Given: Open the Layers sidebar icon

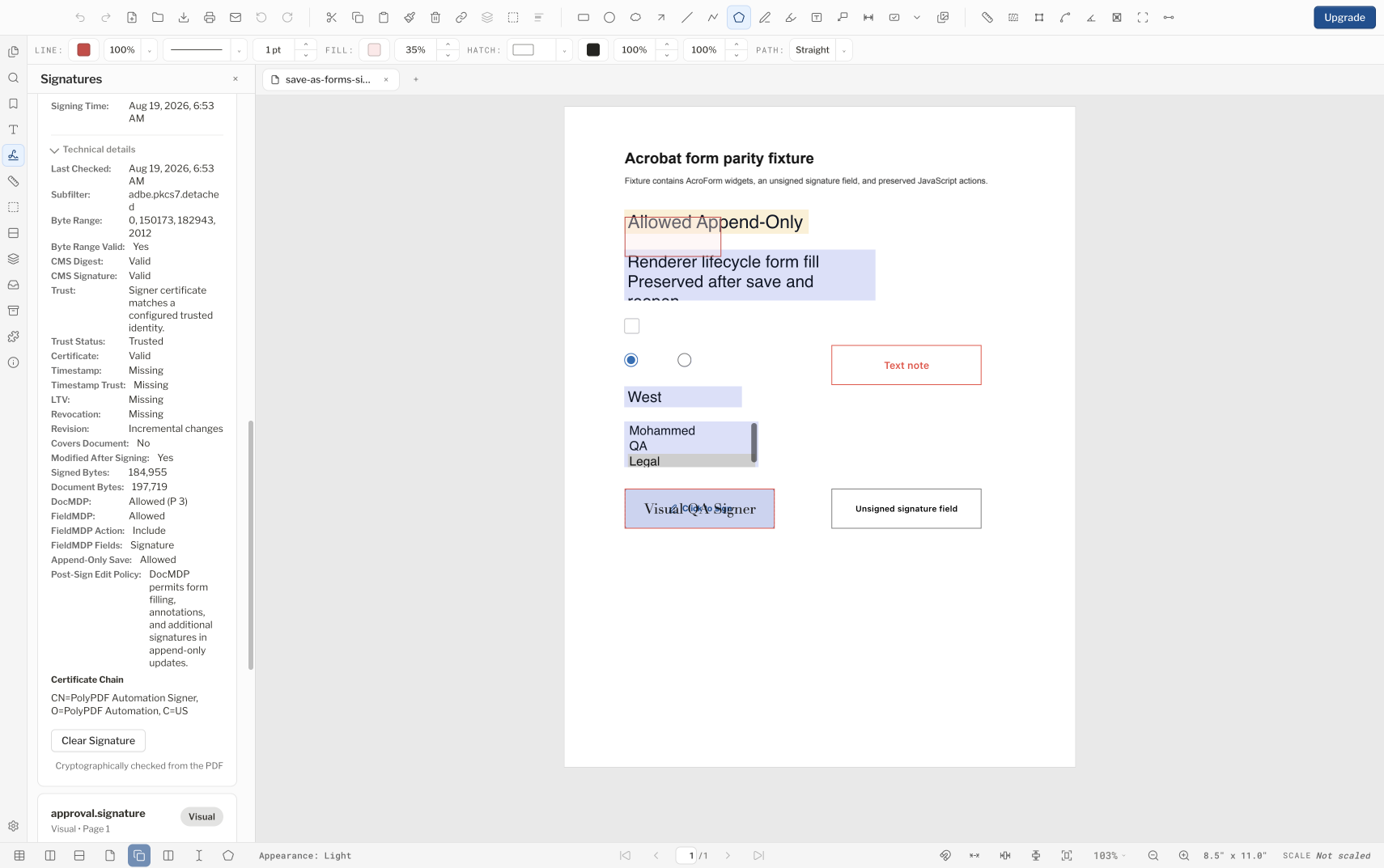Looking at the screenshot, I should click(13, 259).
